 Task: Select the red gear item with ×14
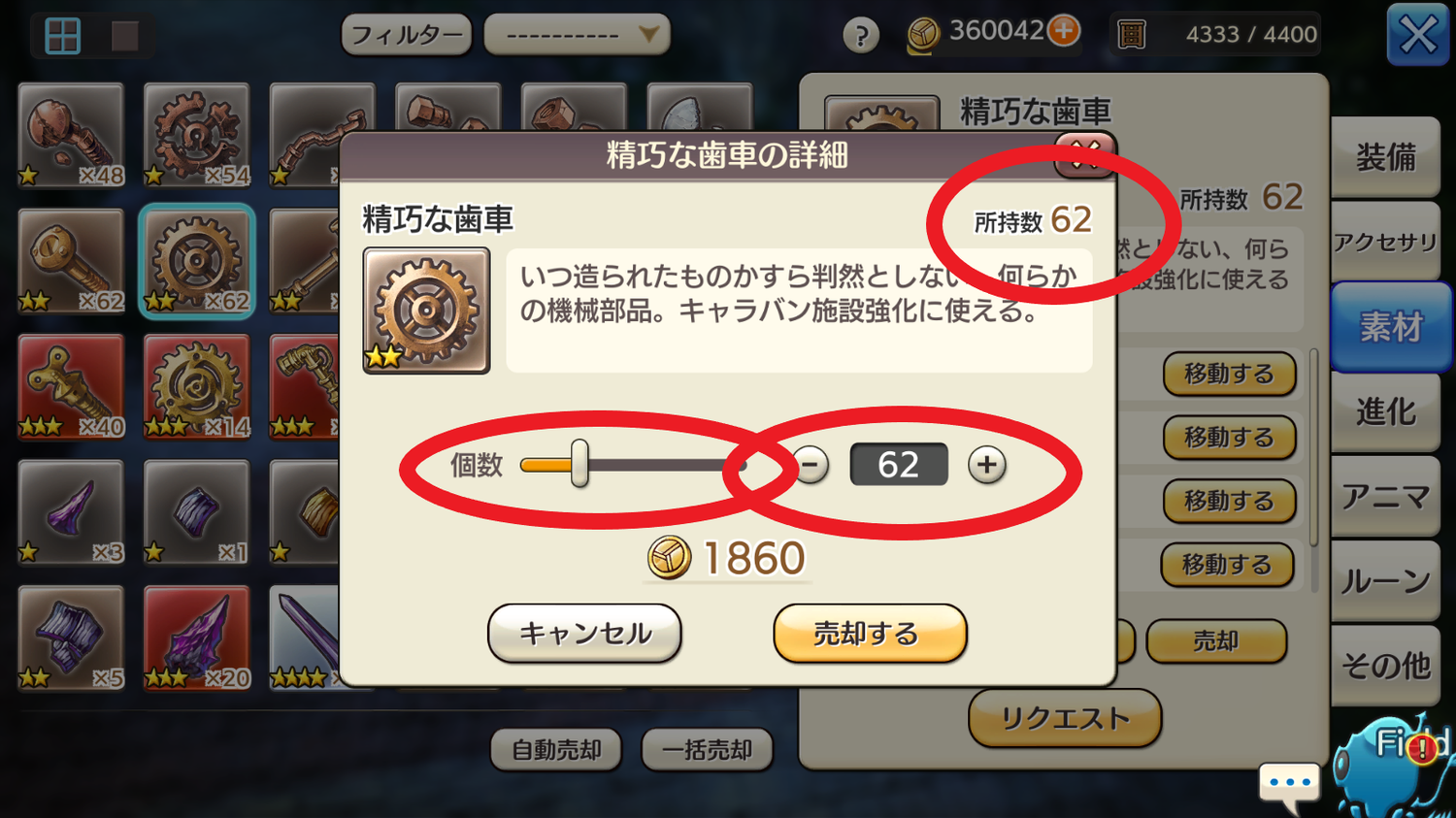[197, 387]
